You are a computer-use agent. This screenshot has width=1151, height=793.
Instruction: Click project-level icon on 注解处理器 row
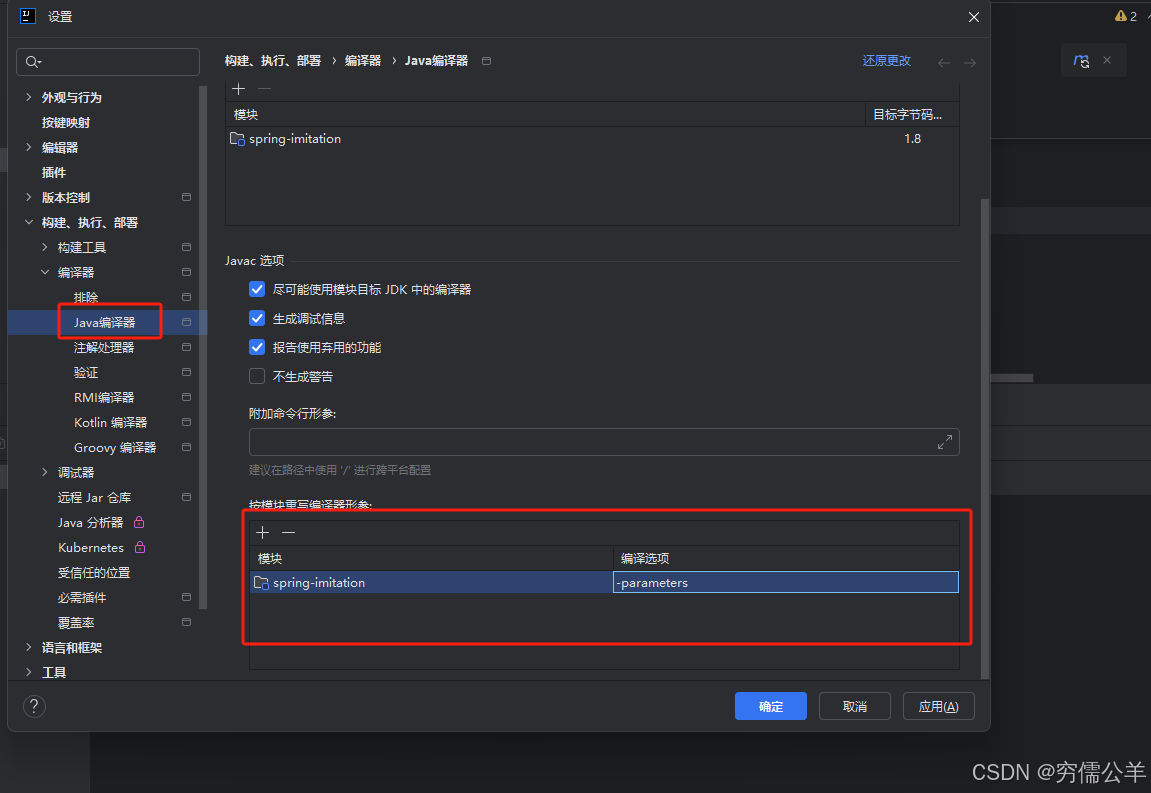[186, 347]
